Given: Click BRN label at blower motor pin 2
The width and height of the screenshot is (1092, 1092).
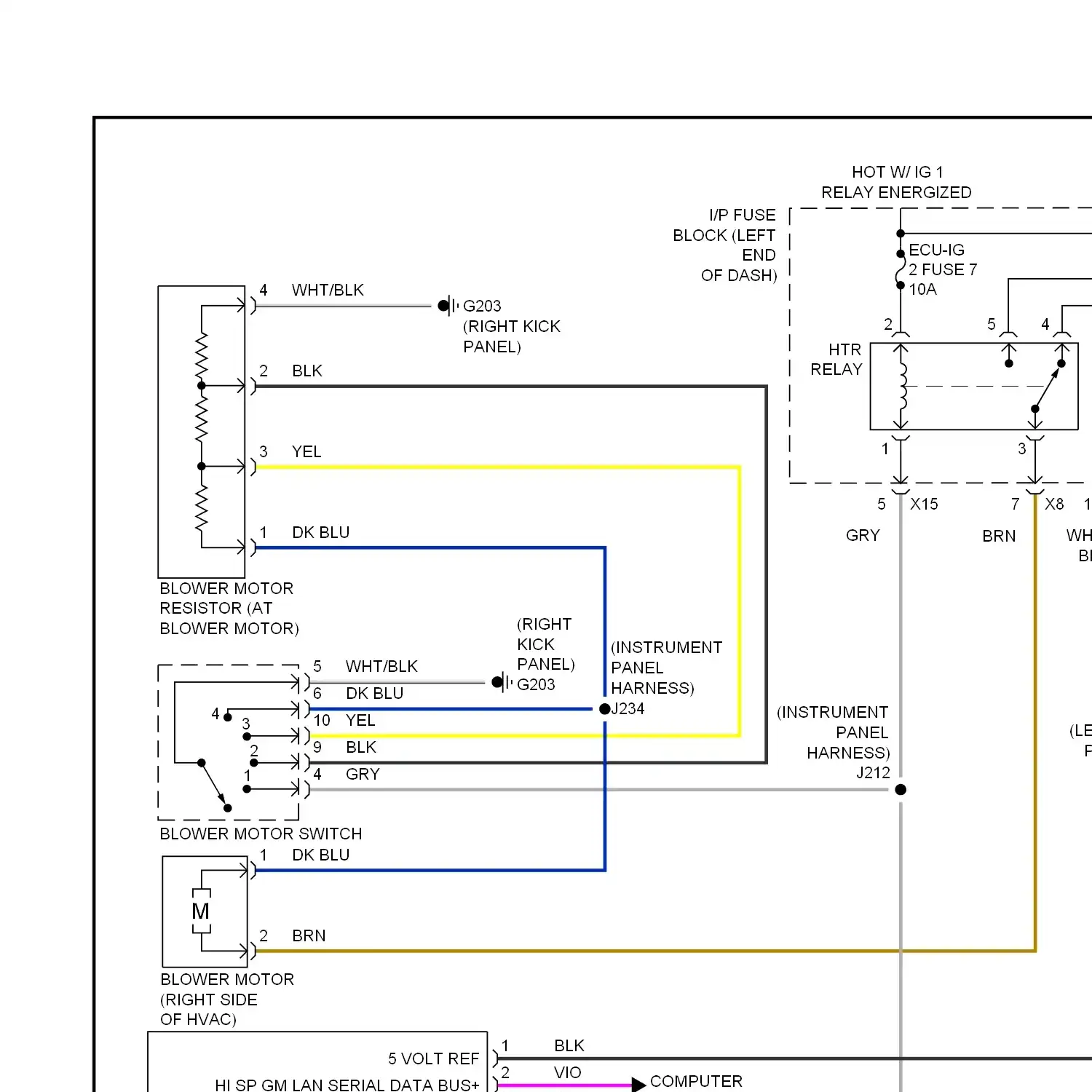Looking at the screenshot, I should (309, 935).
